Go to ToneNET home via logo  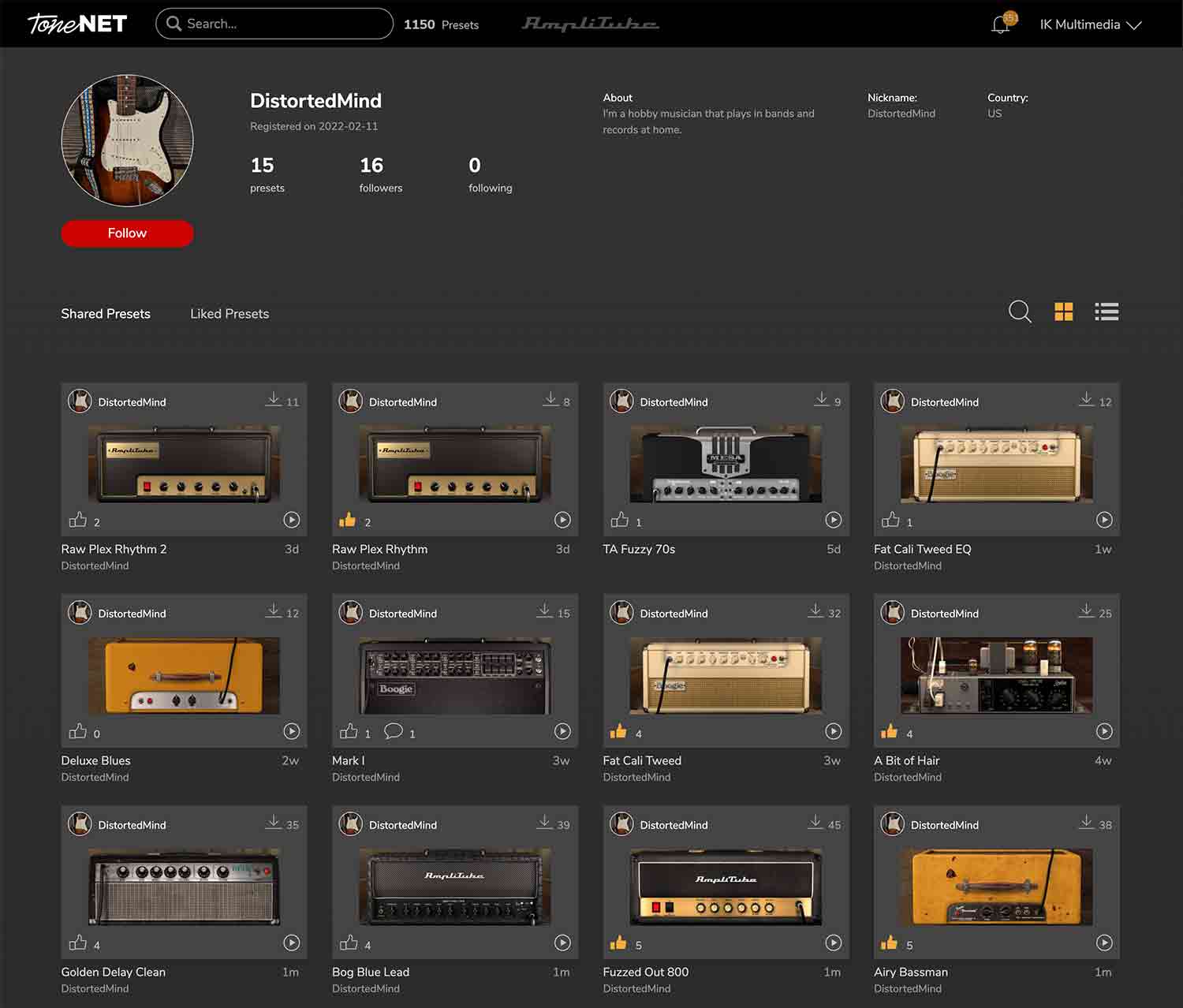tap(77, 24)
